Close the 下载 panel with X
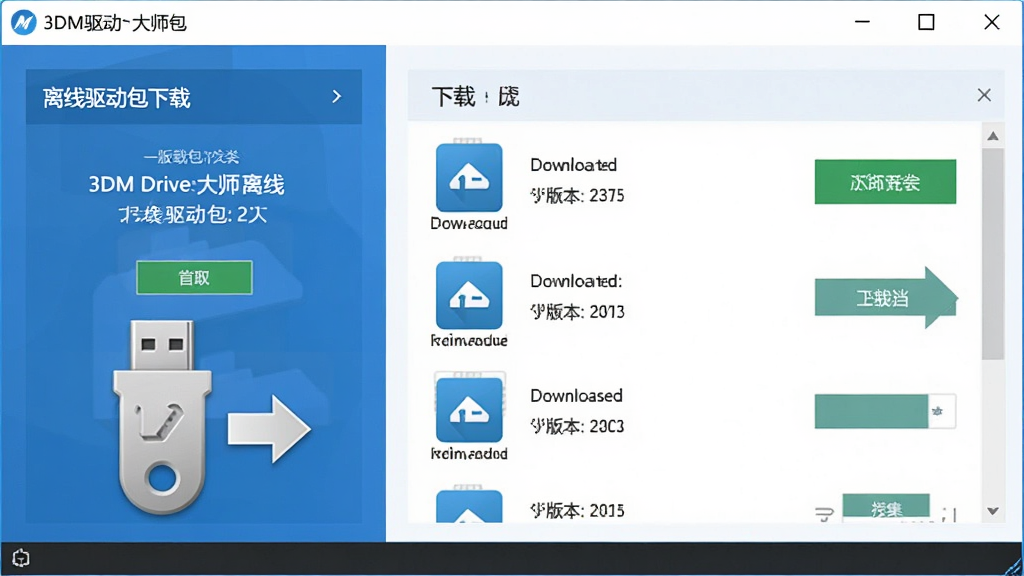This screenshot has height=576, width=1024. (x=984, y=95)
